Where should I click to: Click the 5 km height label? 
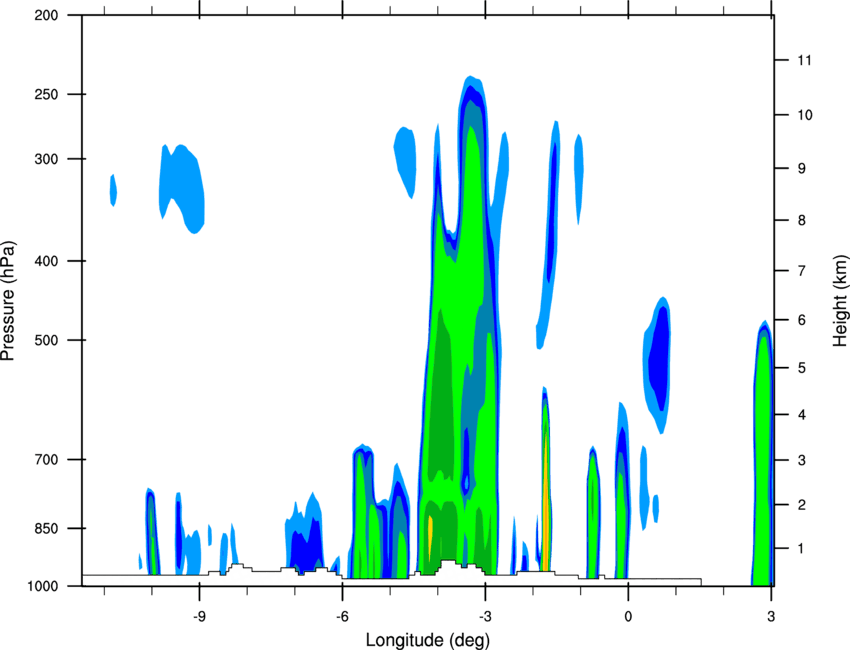click(x=802, y=368)
